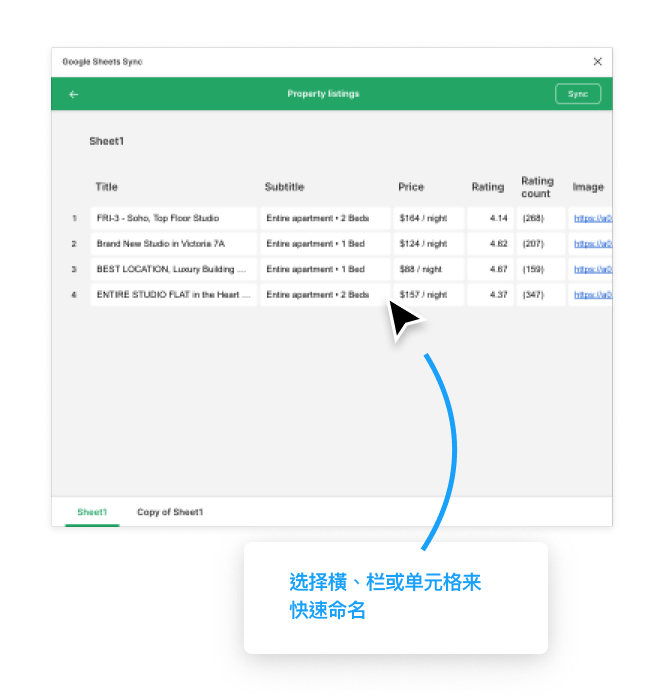Click the back arrow in green header
Viewport: 666px width, 698px height.
coord(73,95)
